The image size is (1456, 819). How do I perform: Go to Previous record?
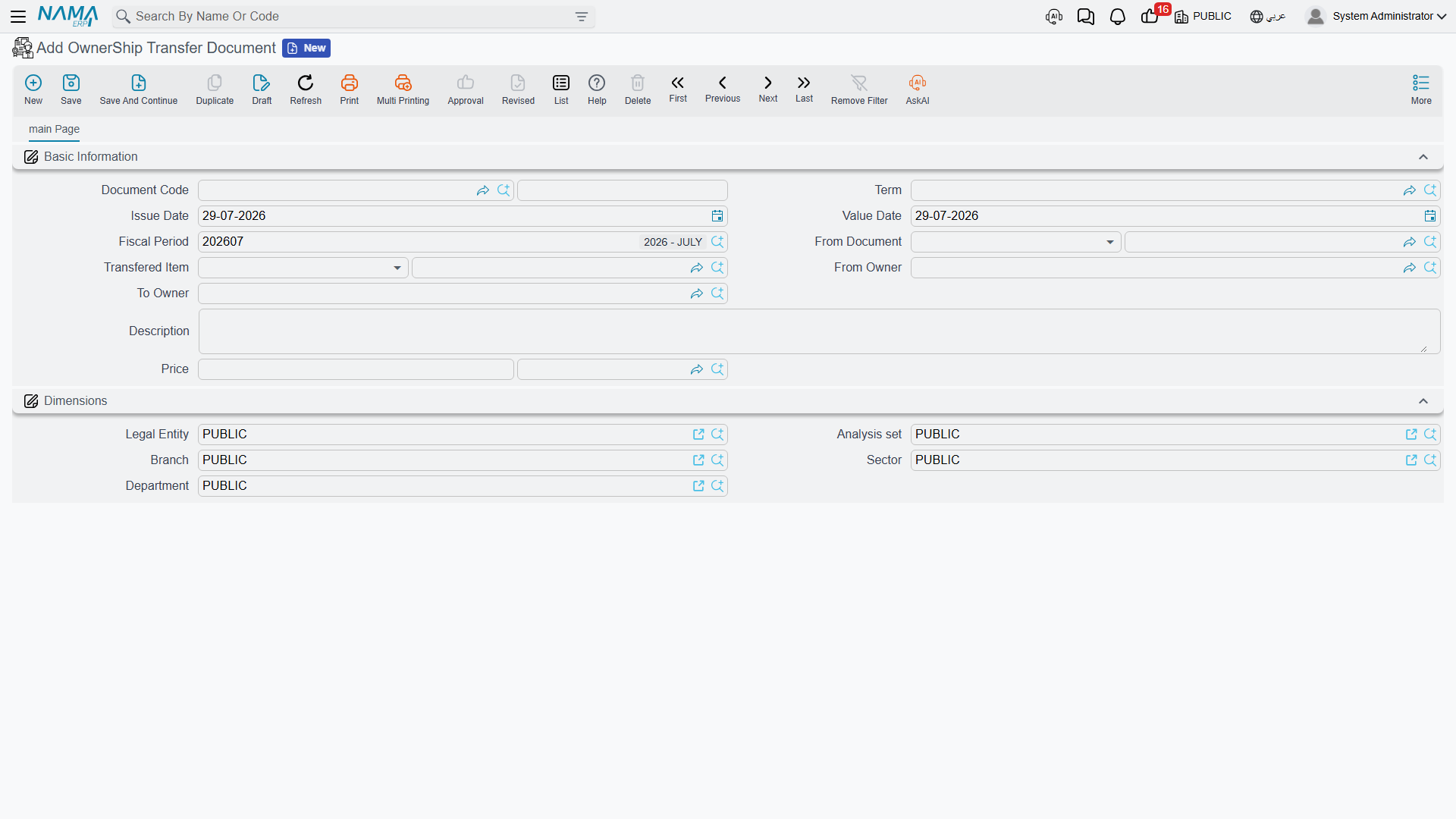723,89
